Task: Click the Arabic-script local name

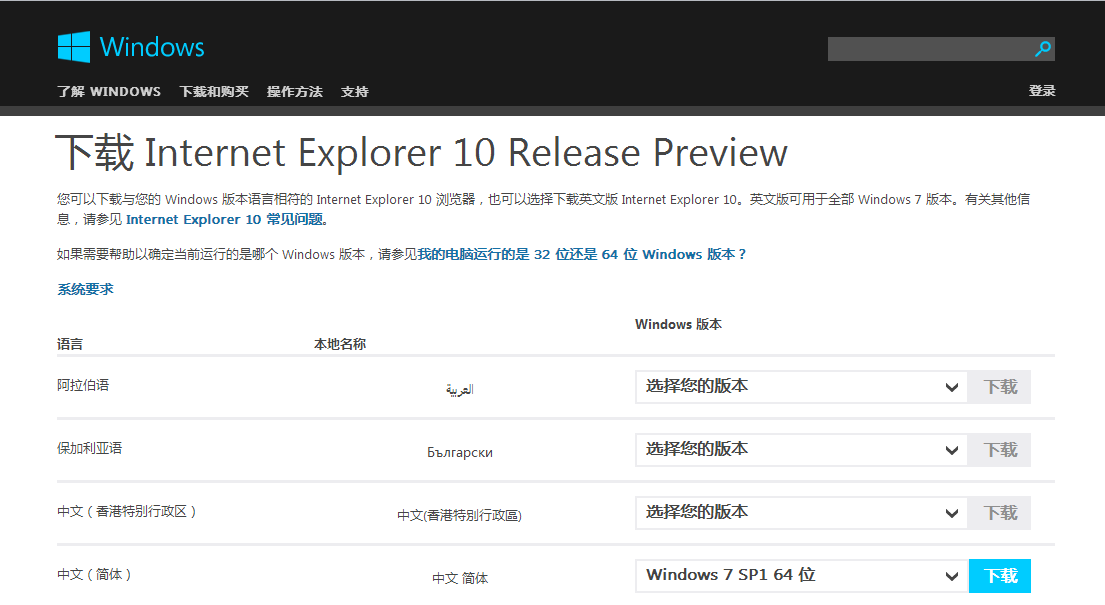Action: pyautogui.click(x=459, y=389)
